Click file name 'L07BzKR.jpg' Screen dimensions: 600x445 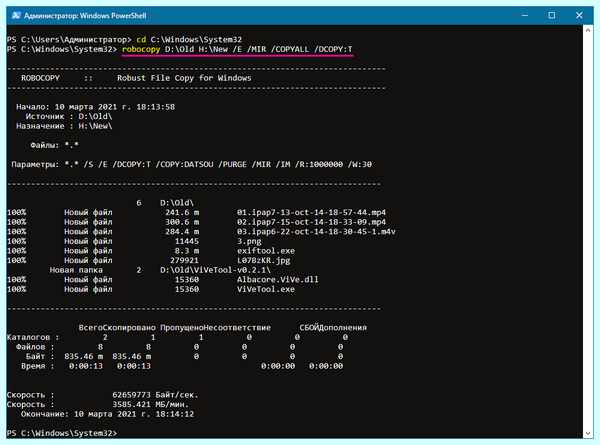(x=263, y=261)
